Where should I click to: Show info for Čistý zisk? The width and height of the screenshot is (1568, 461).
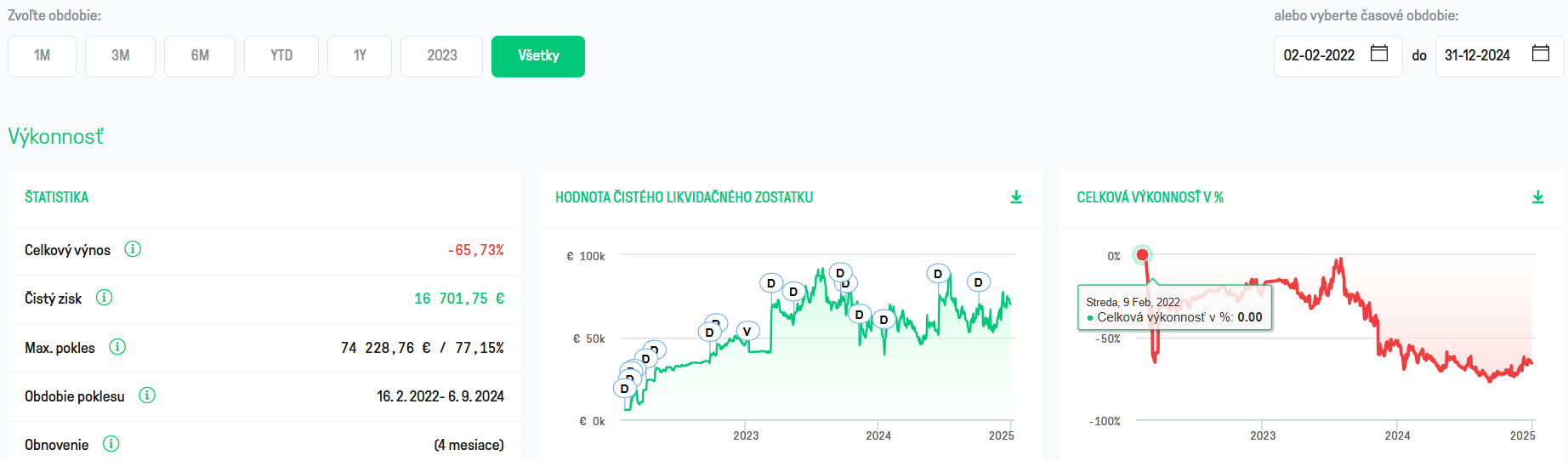click(x=104, y=298)
